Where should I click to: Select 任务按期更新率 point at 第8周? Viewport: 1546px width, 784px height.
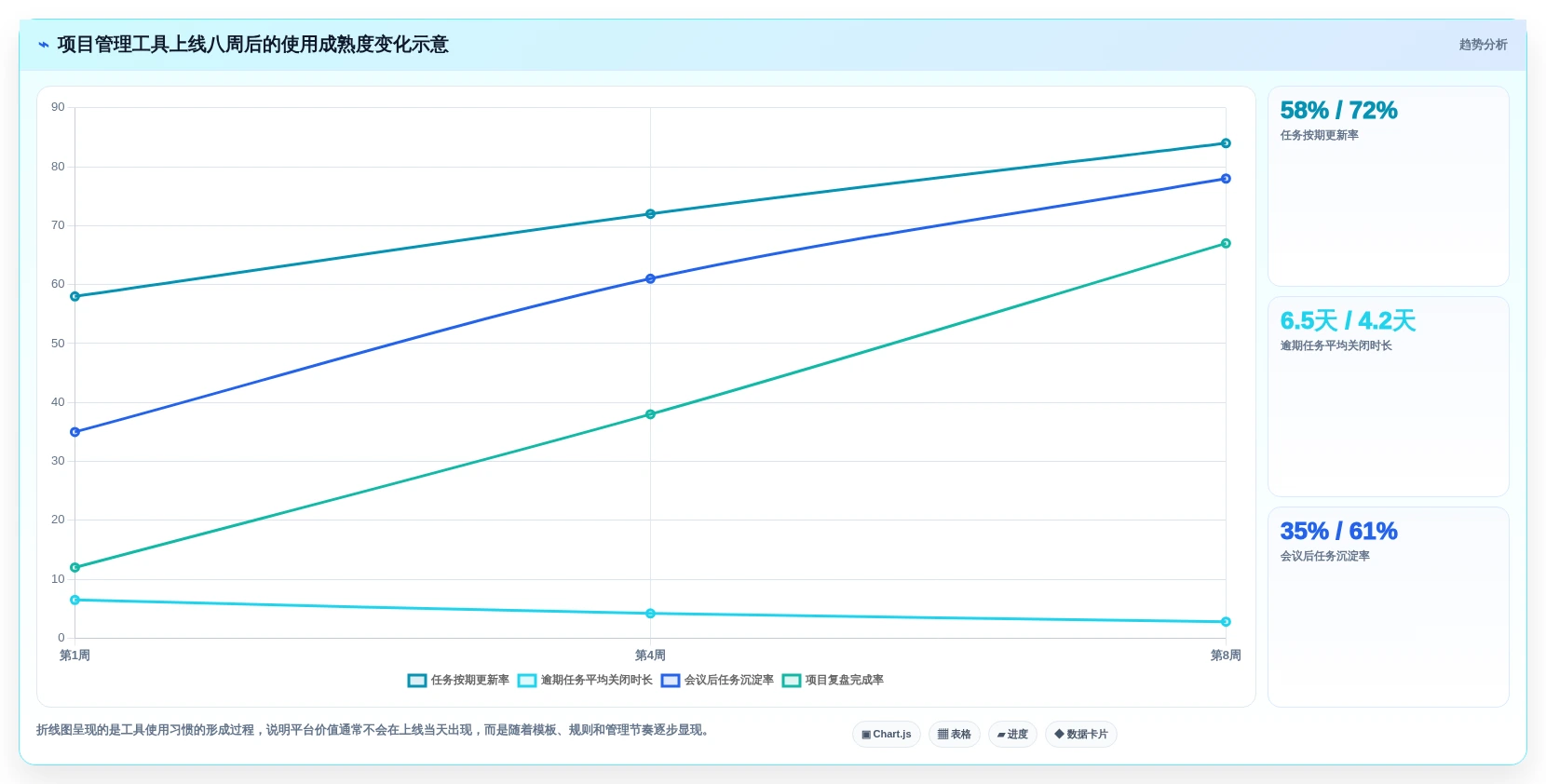[x=1226, y=143]
